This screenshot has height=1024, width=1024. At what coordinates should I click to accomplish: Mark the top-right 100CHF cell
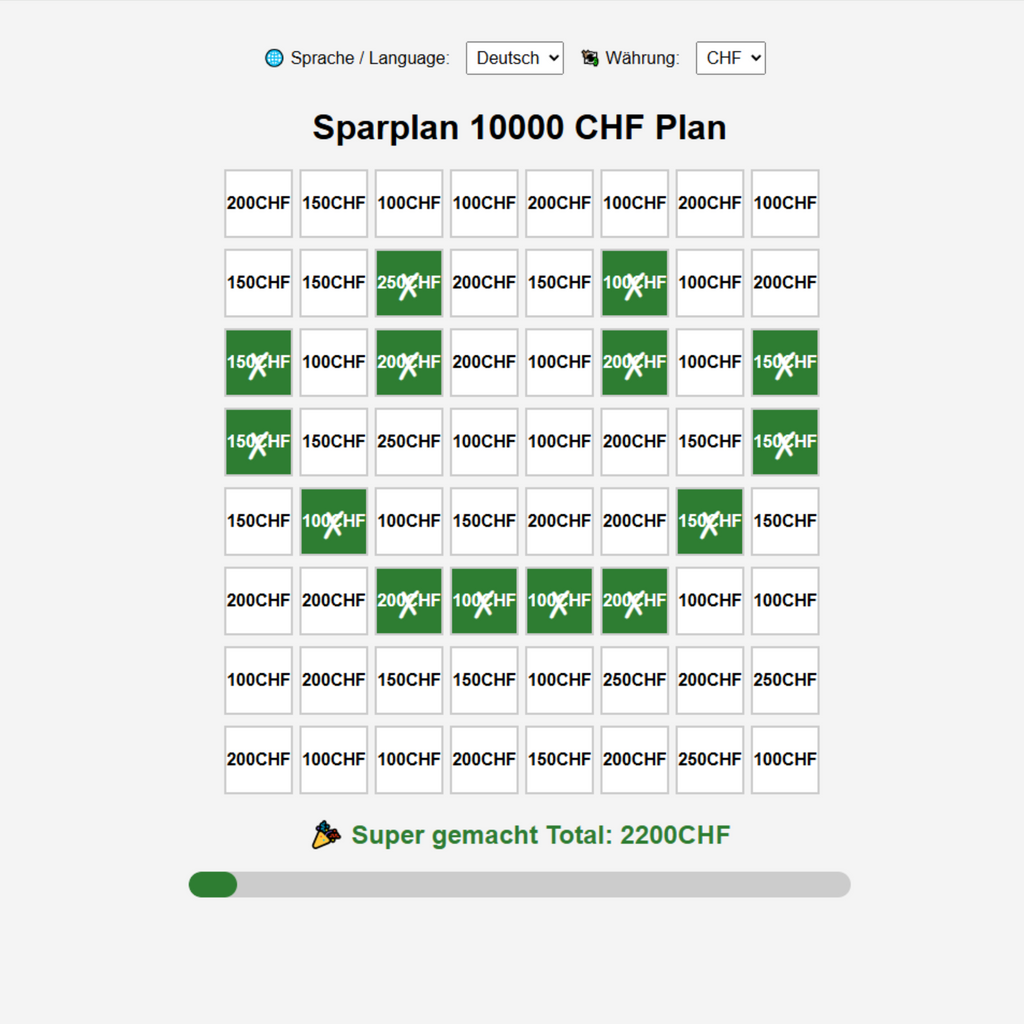(x=785, y=203)
